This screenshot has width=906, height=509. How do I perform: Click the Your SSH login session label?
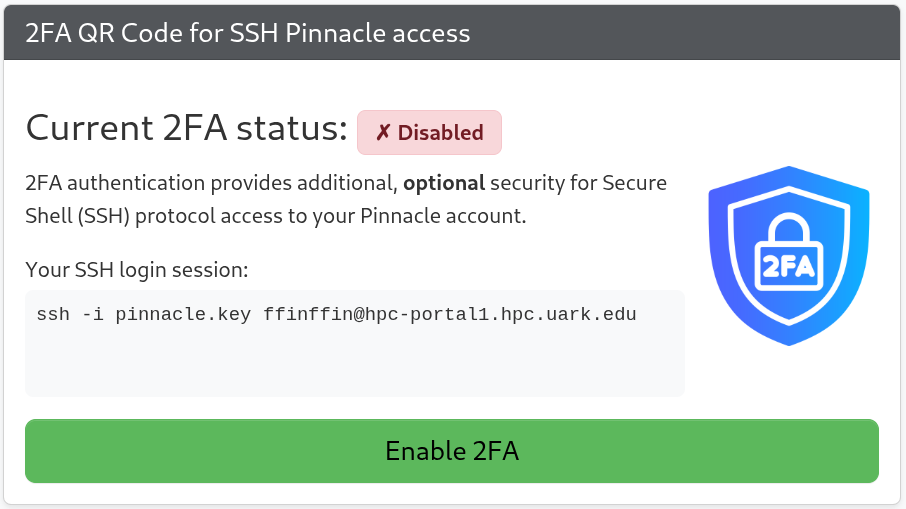[x=136, y=270]
